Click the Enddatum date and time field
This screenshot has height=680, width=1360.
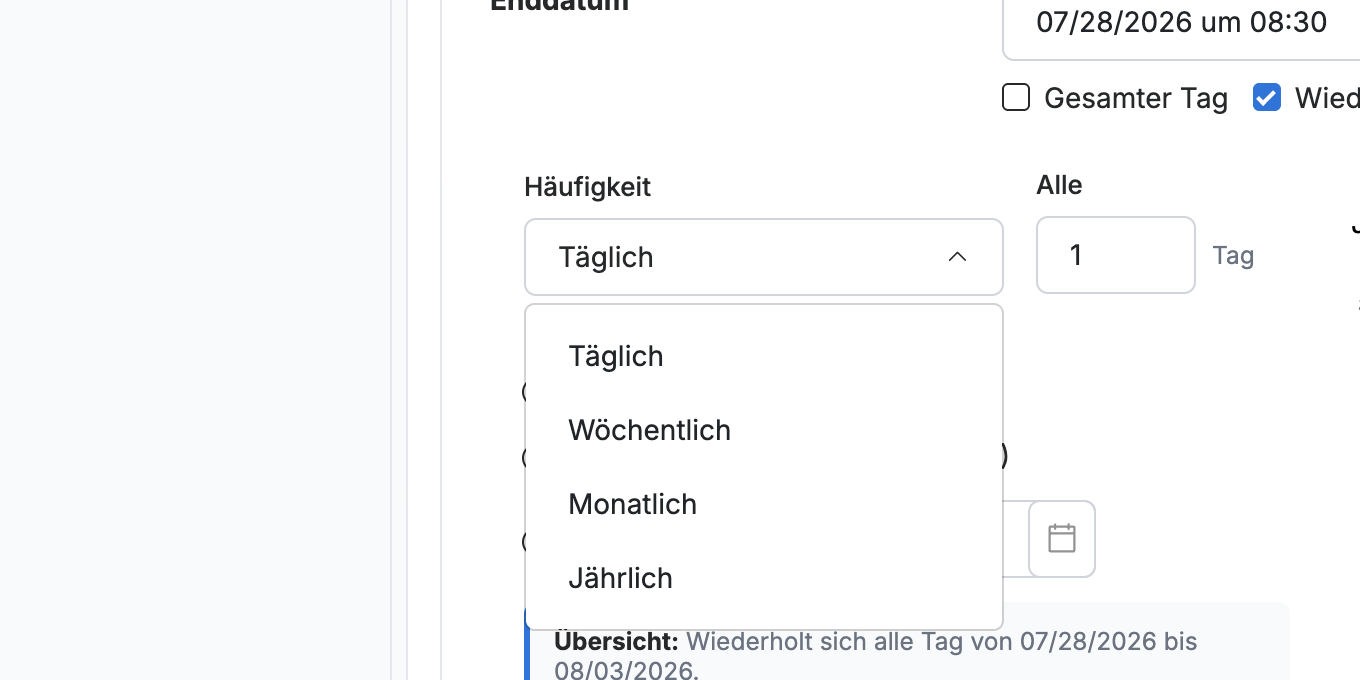(1181, 22)
